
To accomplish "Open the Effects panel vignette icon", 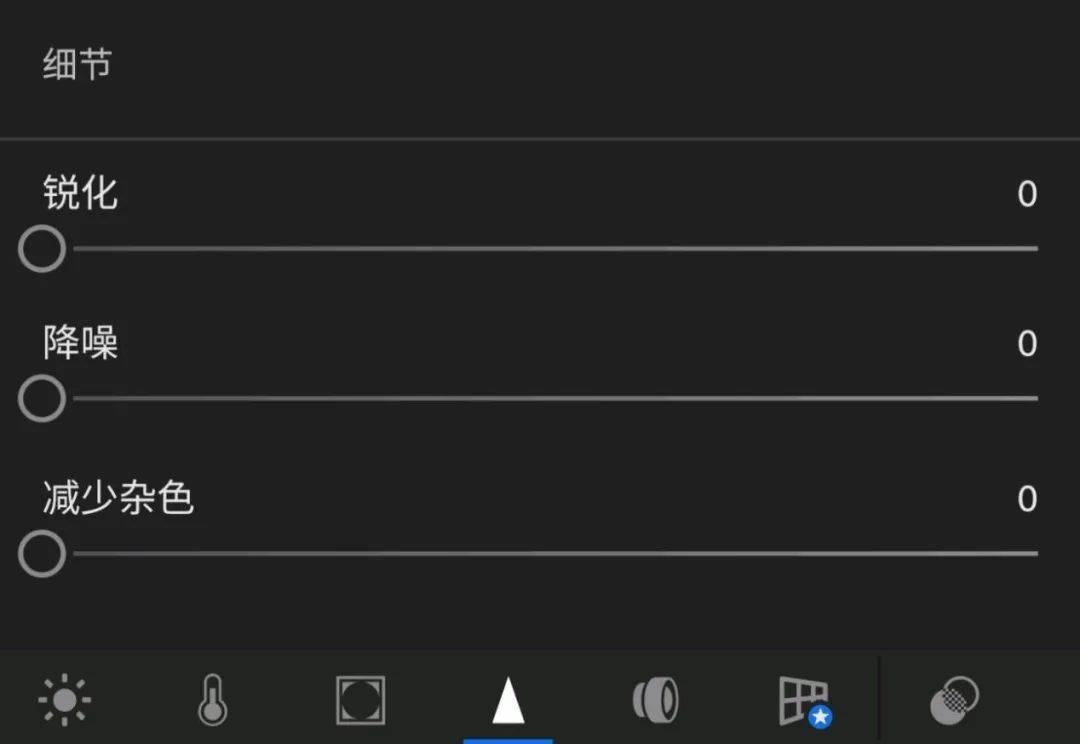I will (360, 700).
